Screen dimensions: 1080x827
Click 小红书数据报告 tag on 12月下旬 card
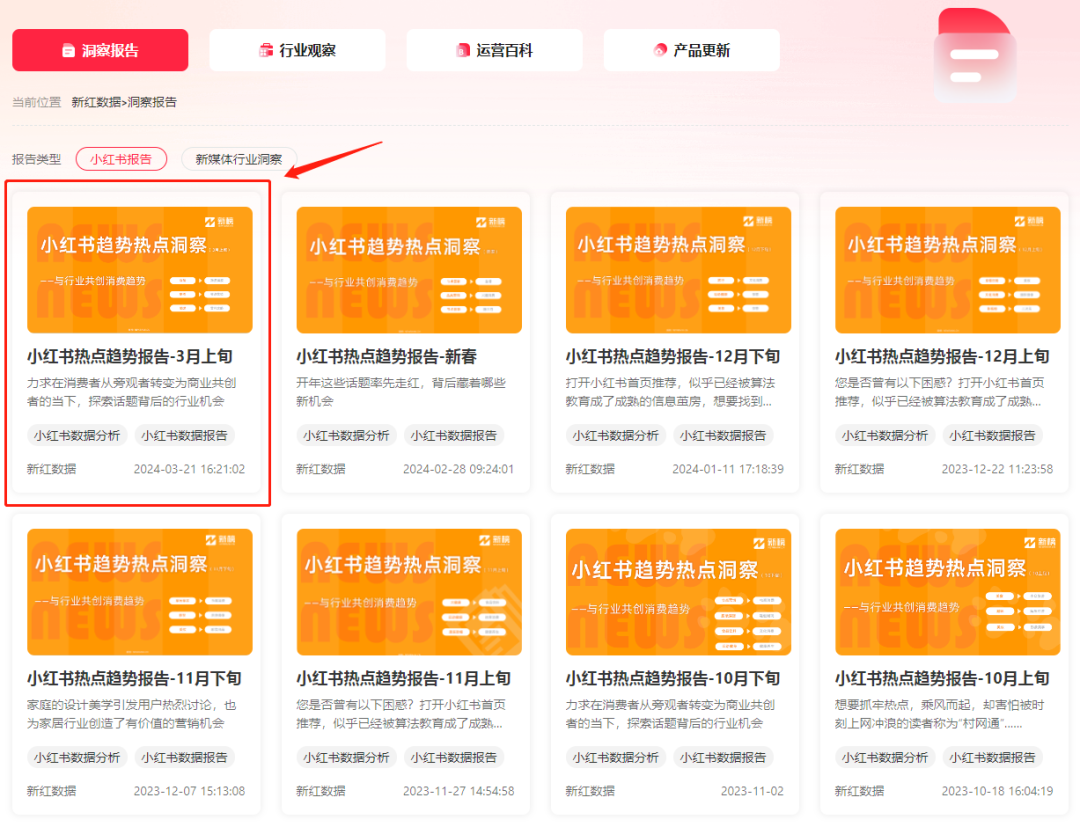723,436
